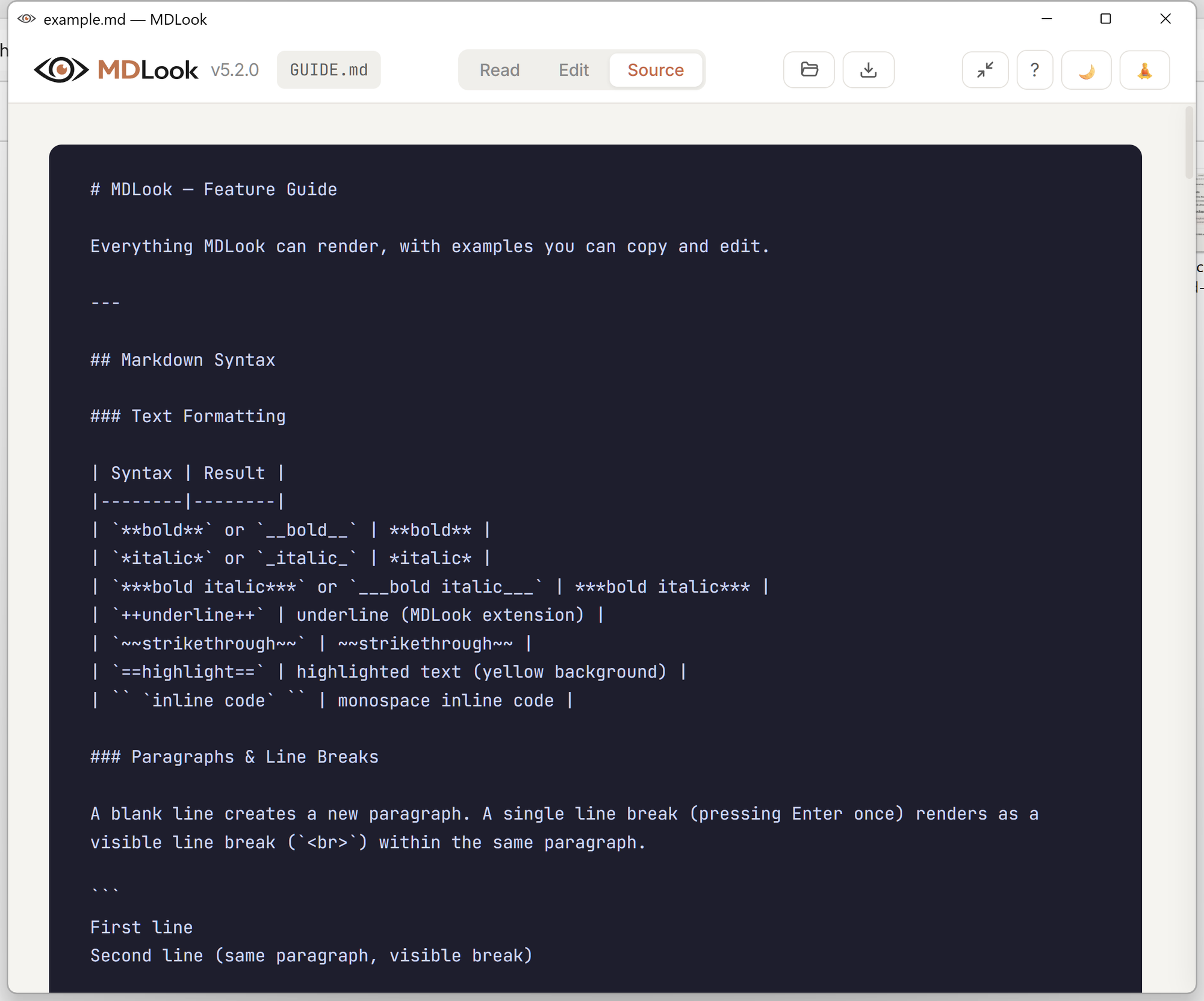Click the '++underline++' table row
This screenshot has height=1001, width=1204.
[x=347, y=615]
